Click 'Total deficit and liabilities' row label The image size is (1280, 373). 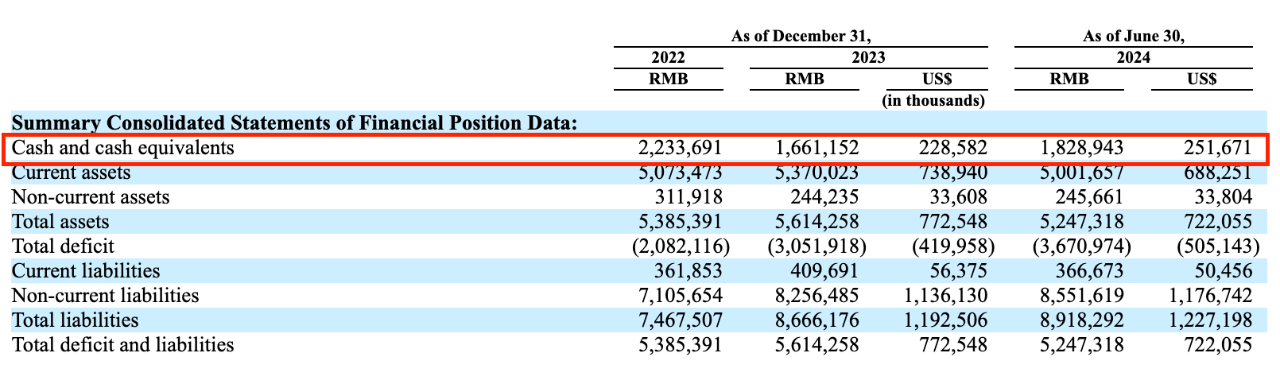point(123,344)
